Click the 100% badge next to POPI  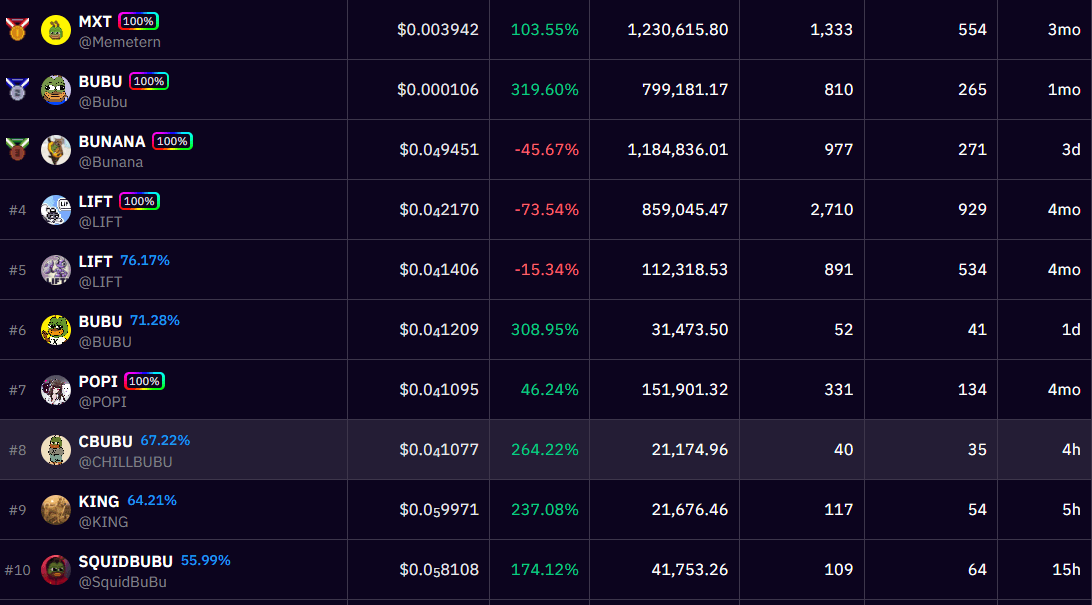tap(144, 381)
